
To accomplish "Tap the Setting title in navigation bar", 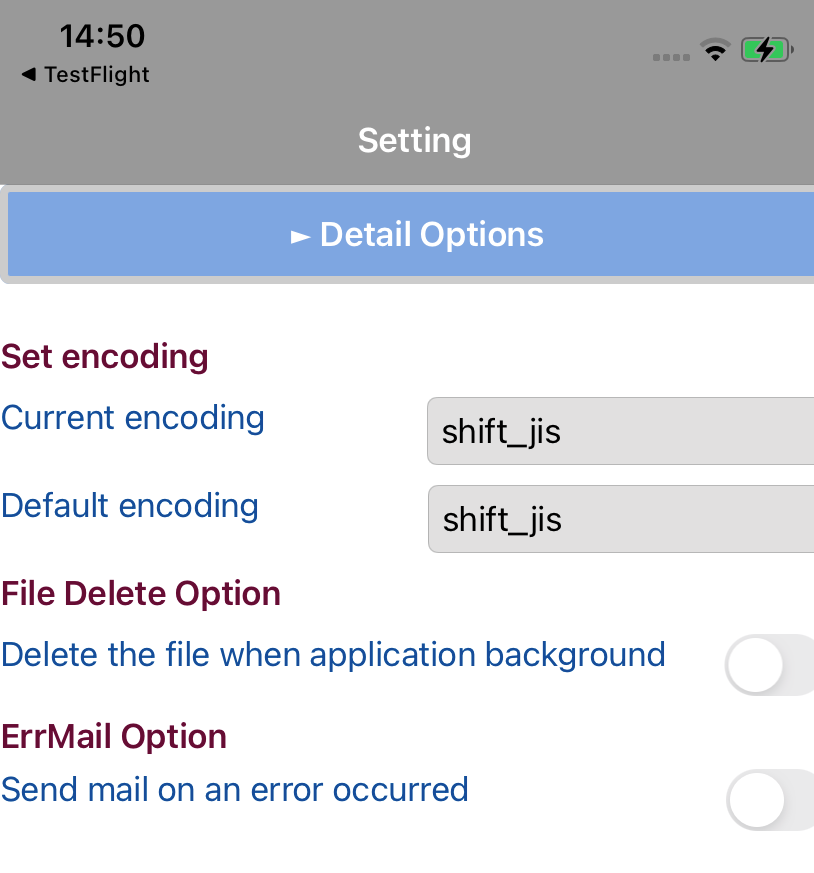I will [x=414, y=140].
